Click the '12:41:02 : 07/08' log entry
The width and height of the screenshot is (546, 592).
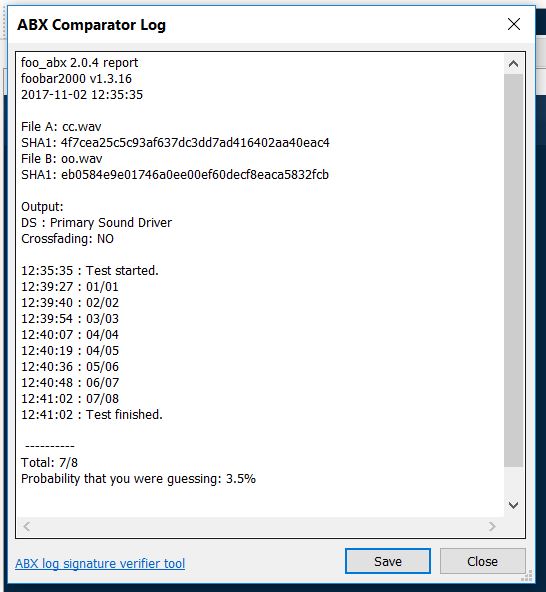70,399
